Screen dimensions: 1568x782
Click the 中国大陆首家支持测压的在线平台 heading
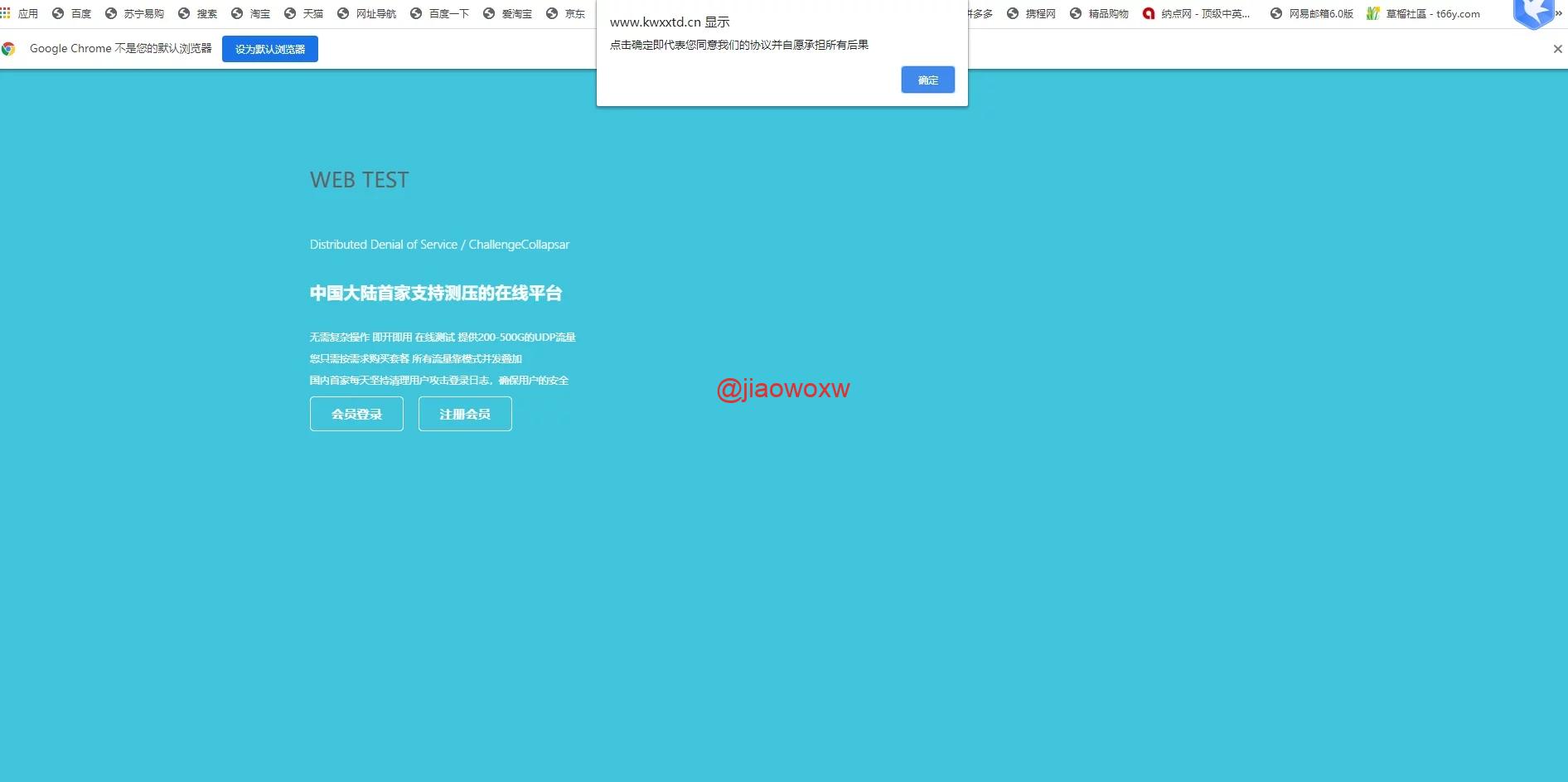pyautogui.click(x=436, y=293)
